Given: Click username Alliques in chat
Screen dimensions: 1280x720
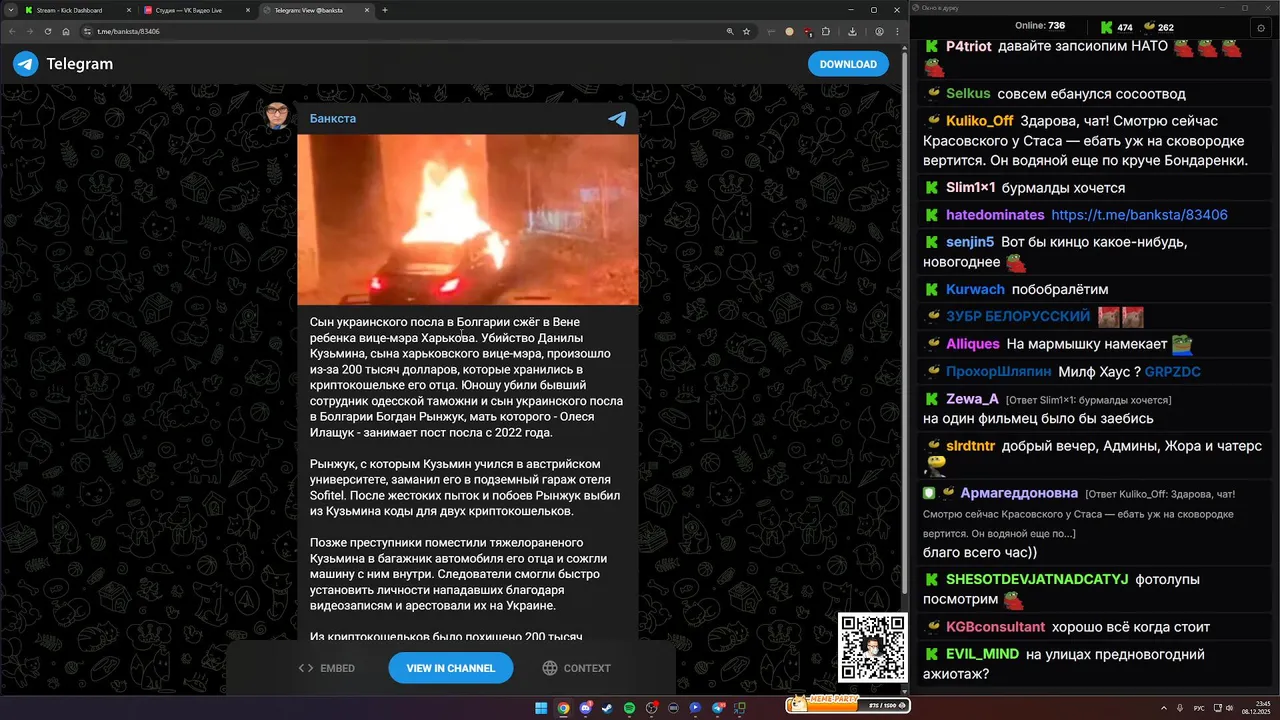Looking at the screenshot, I should pos(972,343).
